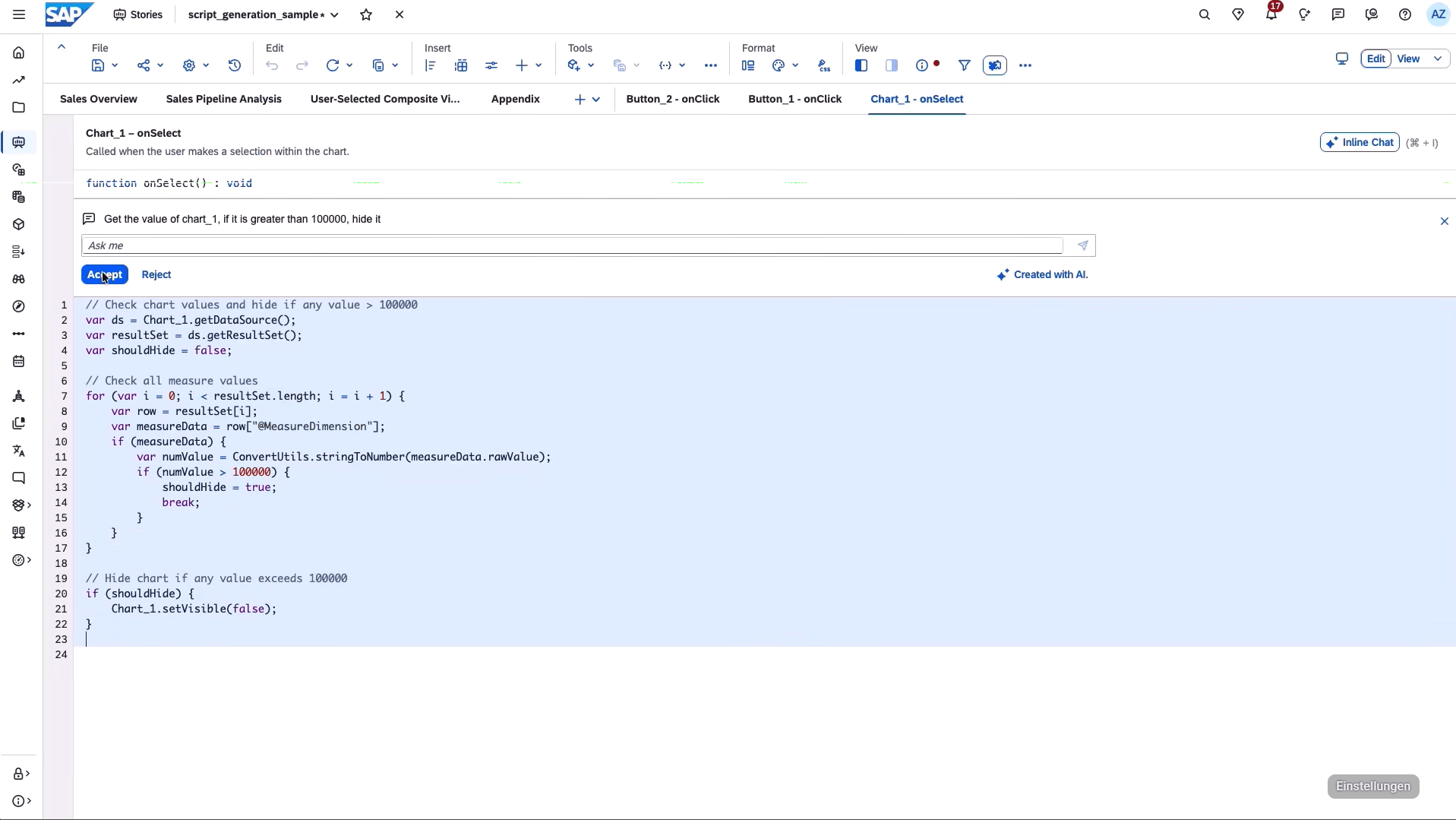
Task: Insert a table from toolbar
Action: 461,65
